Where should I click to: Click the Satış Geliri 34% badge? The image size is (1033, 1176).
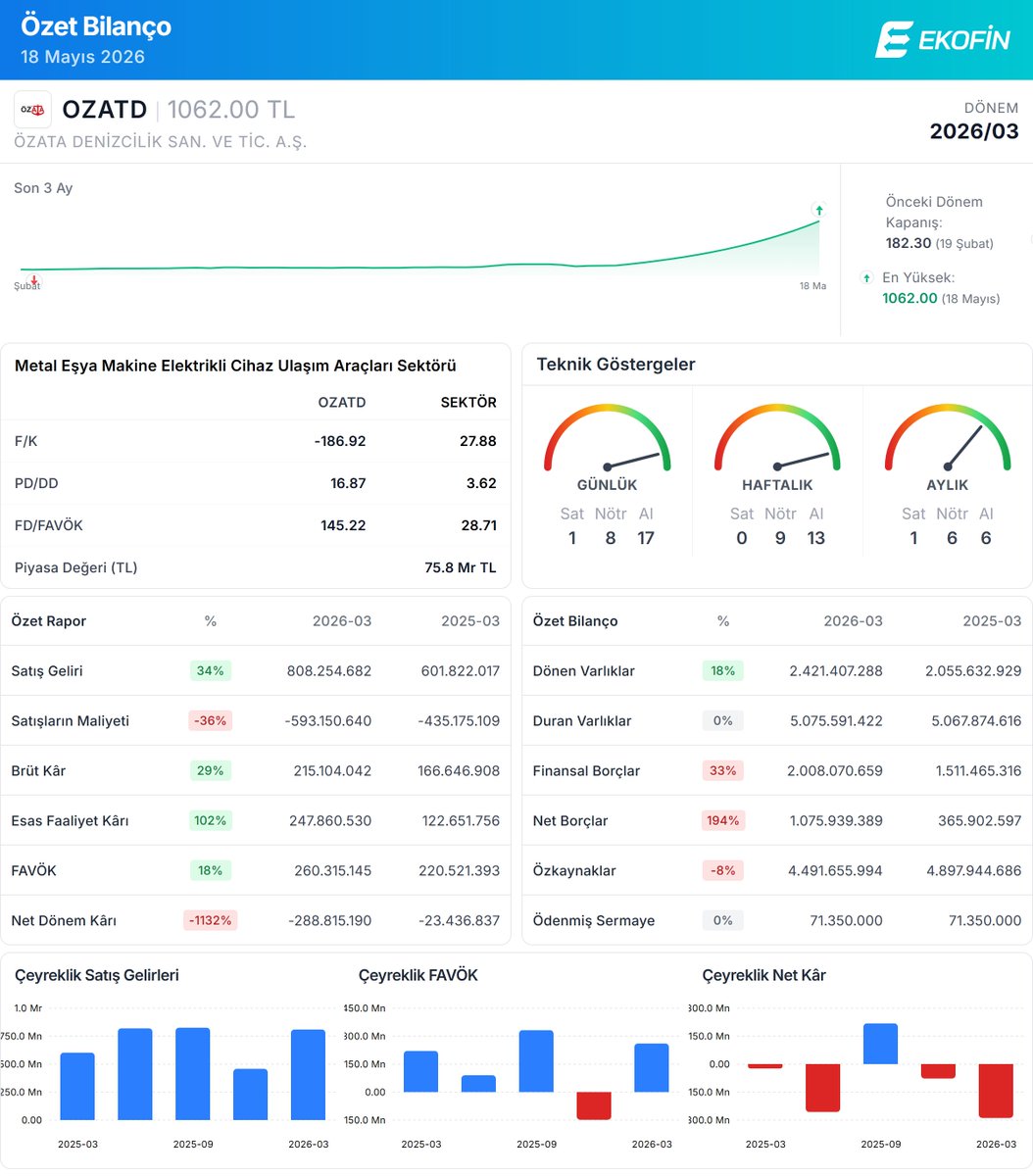(211, 670)
